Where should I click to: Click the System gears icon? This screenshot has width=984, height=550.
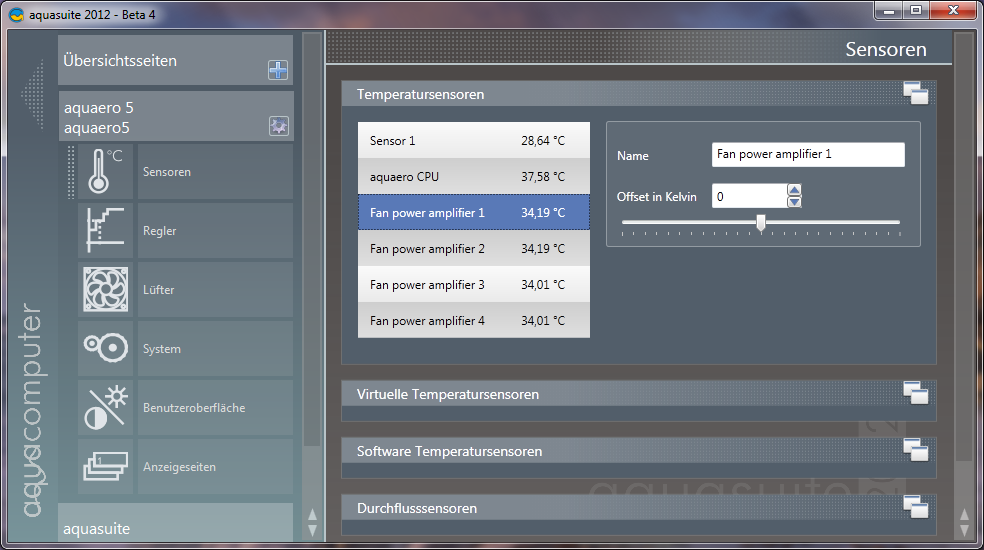pyautogui.click(x=105, y=348)
